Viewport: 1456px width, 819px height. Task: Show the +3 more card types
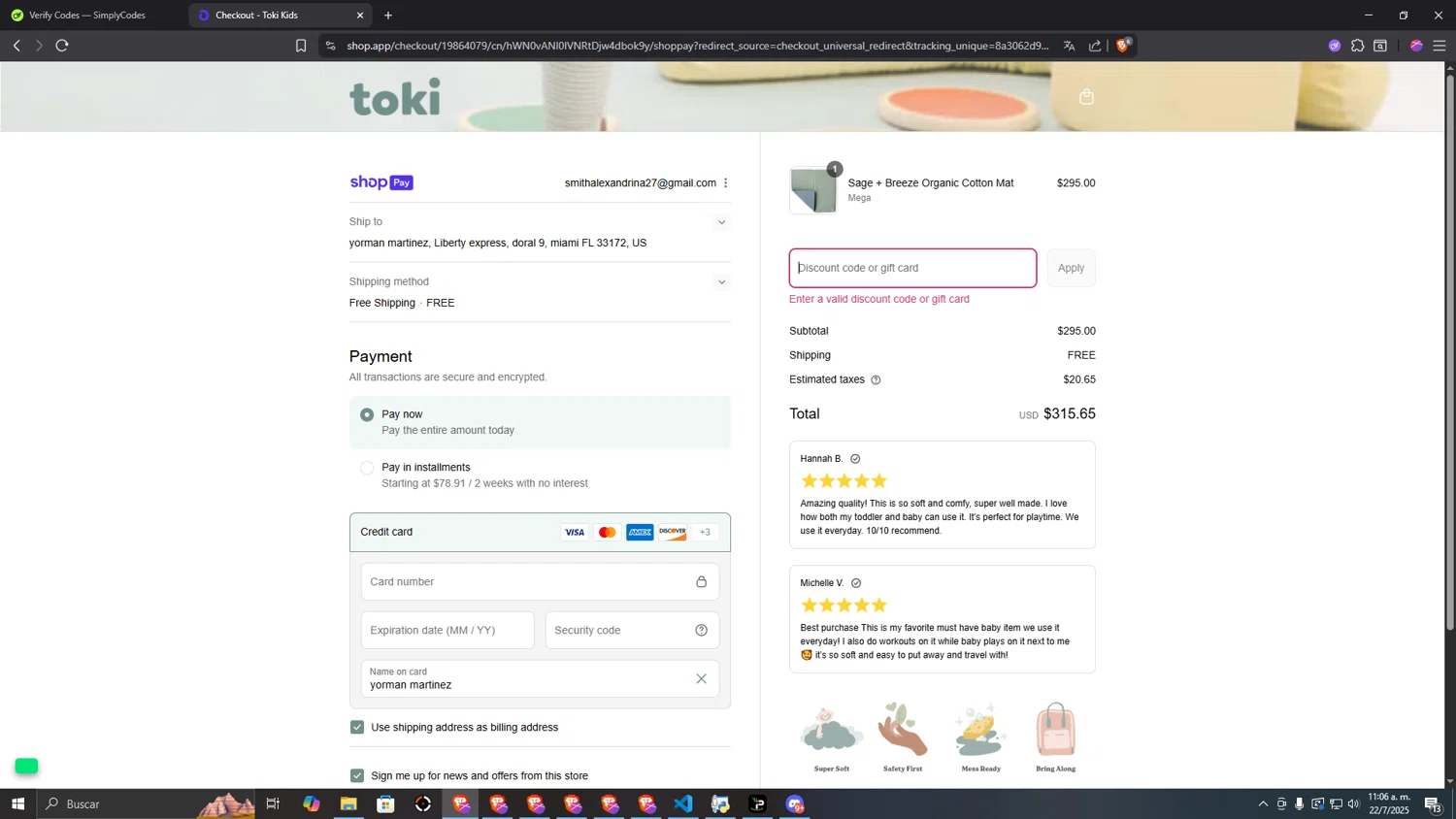[x=705, y=532]
